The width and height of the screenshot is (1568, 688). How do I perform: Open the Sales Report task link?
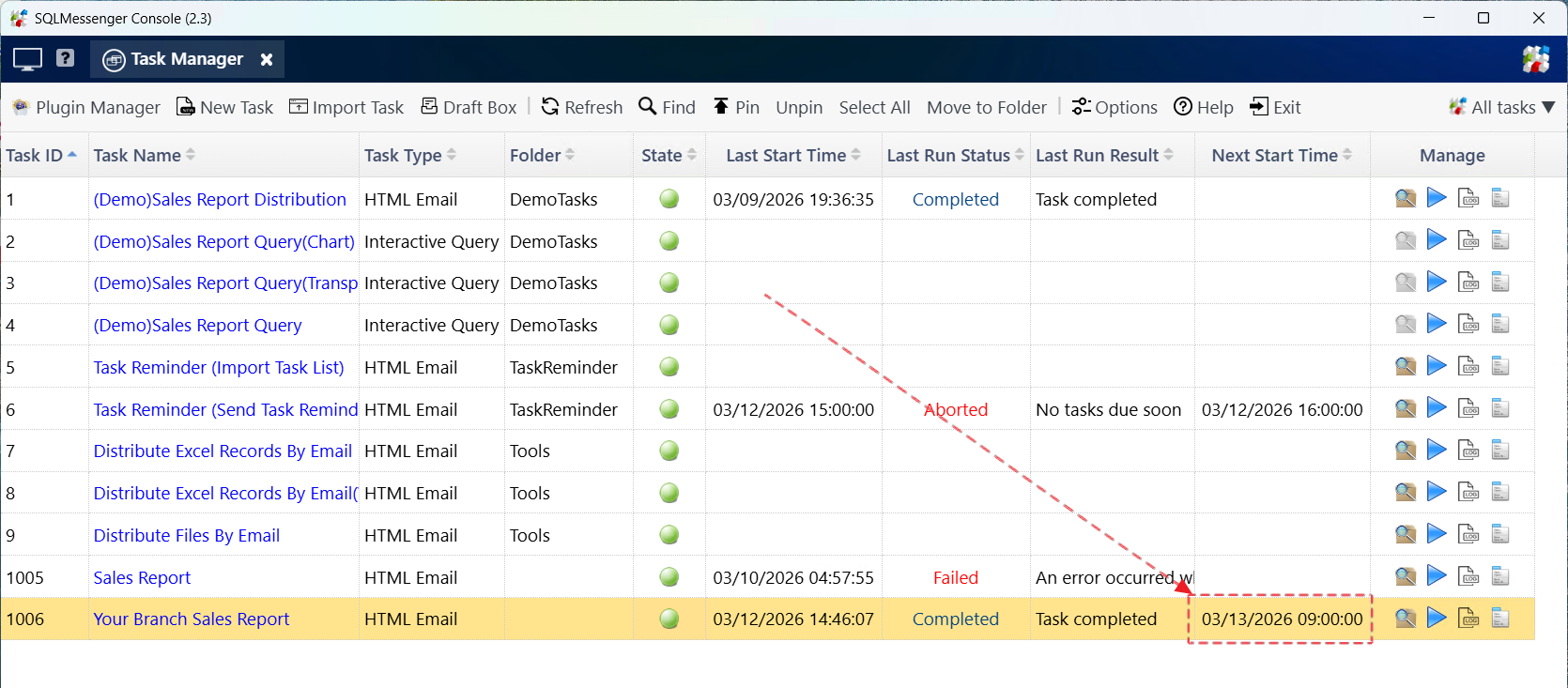coord(142,577)
